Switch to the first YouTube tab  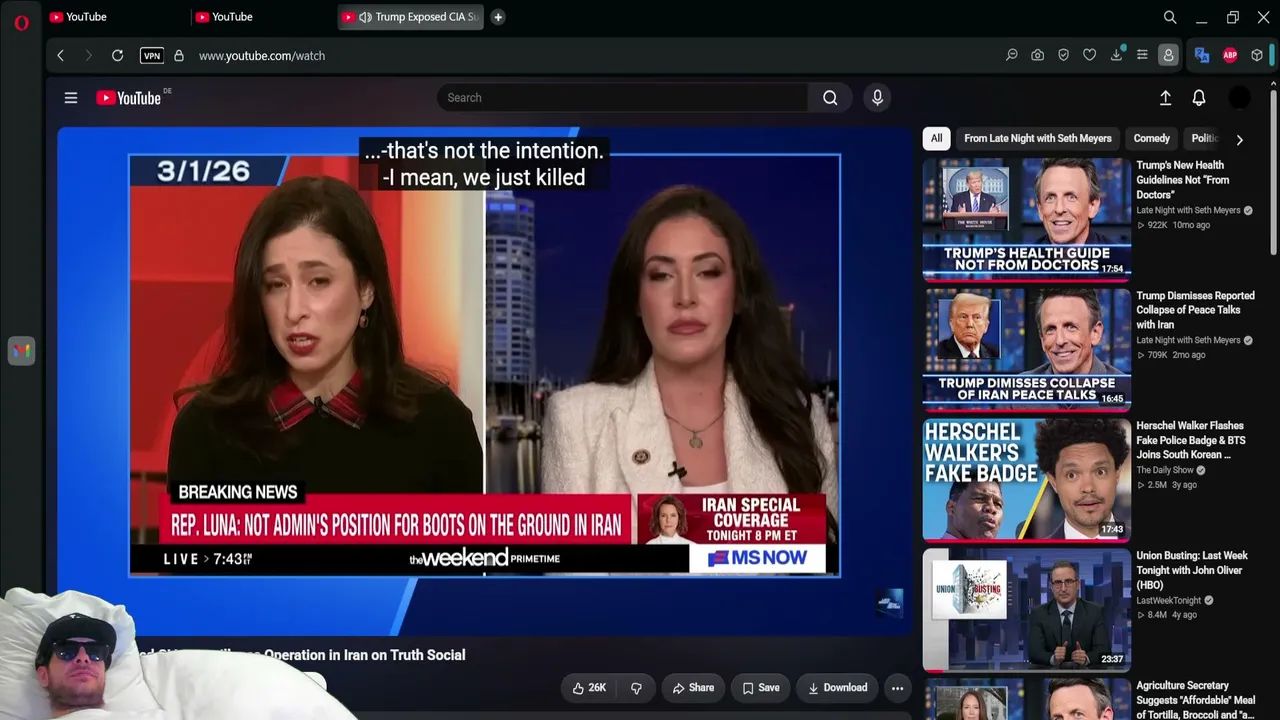click(x=117, y=17)
